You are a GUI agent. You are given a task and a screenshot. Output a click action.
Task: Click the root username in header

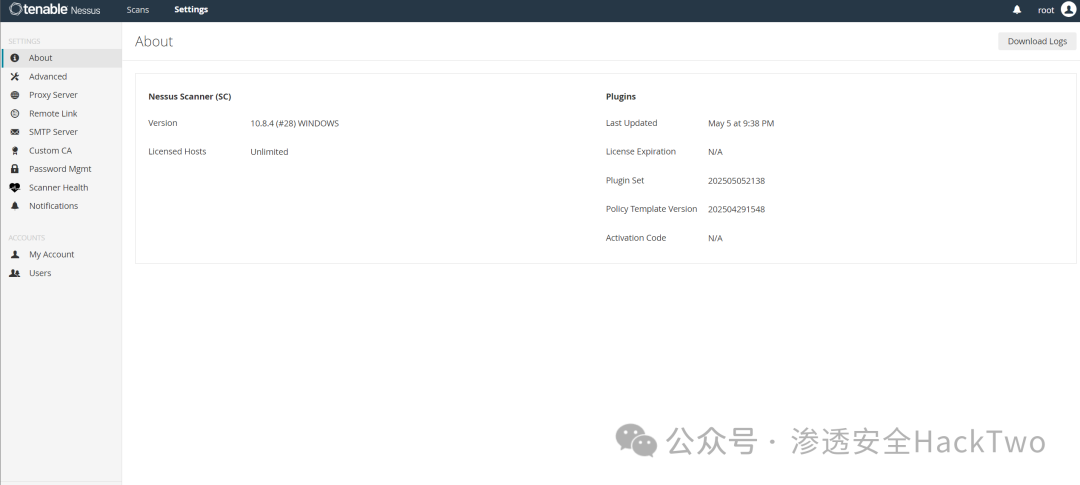(x=1046, y=10)
